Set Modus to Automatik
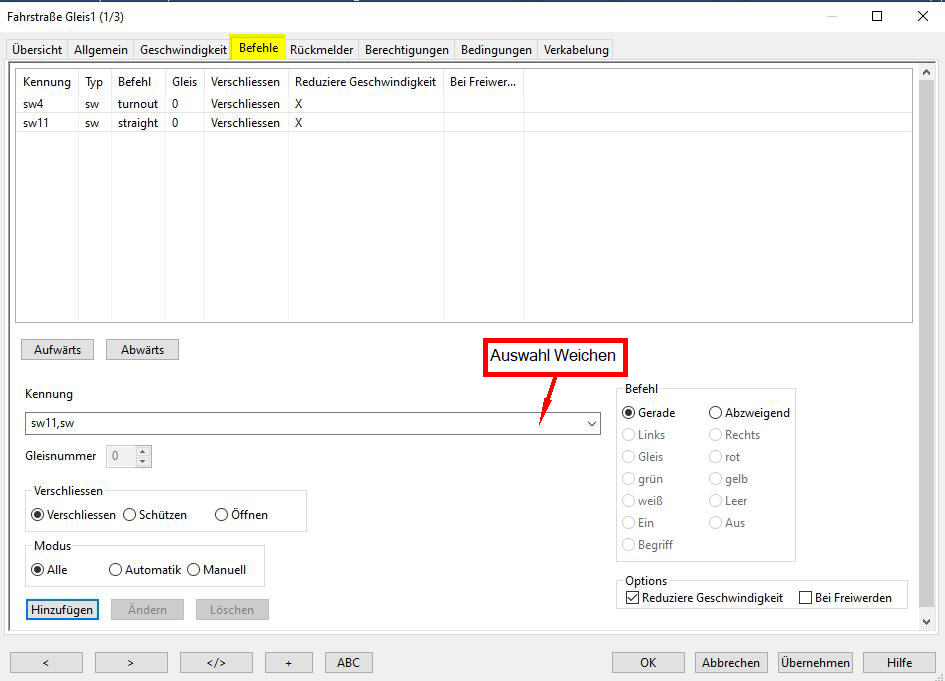945x681 pixels. point(116,570)
